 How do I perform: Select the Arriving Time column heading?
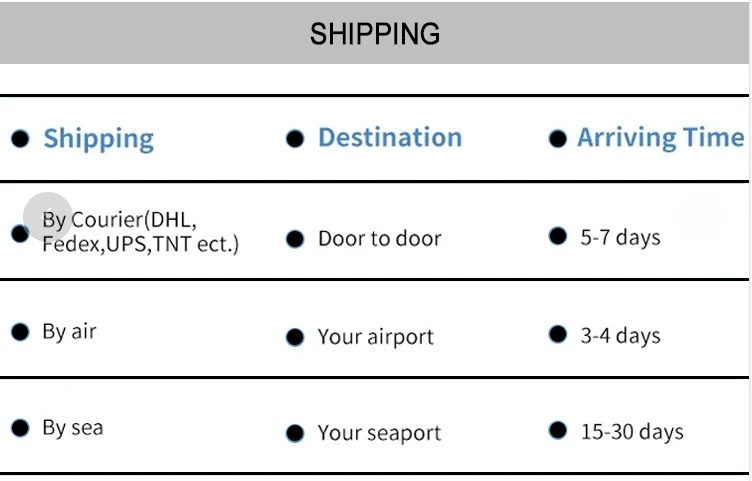pyautogui.click(x=660, y=138)
